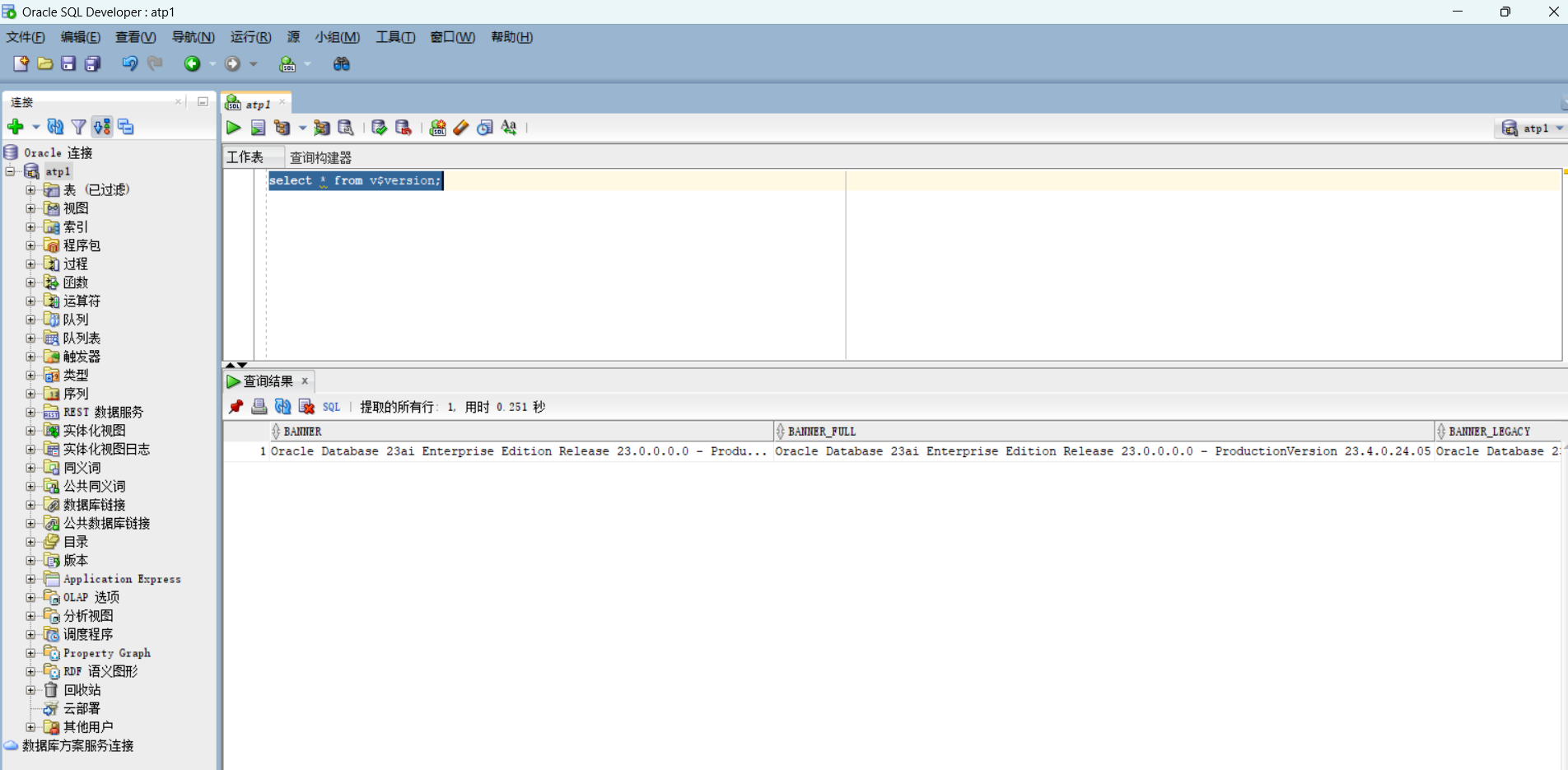Close the 查询结果 tab
Screen dimensions: 1568x770
tap(305, 380)
